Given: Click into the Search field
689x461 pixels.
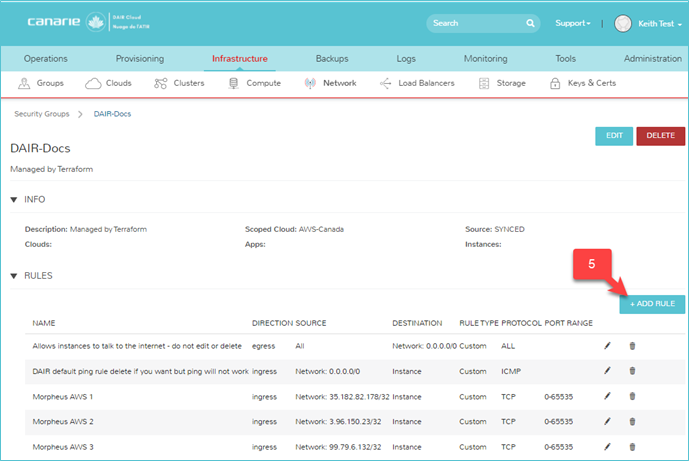Looking at the screenshot, I should click(x=490, y=23).
